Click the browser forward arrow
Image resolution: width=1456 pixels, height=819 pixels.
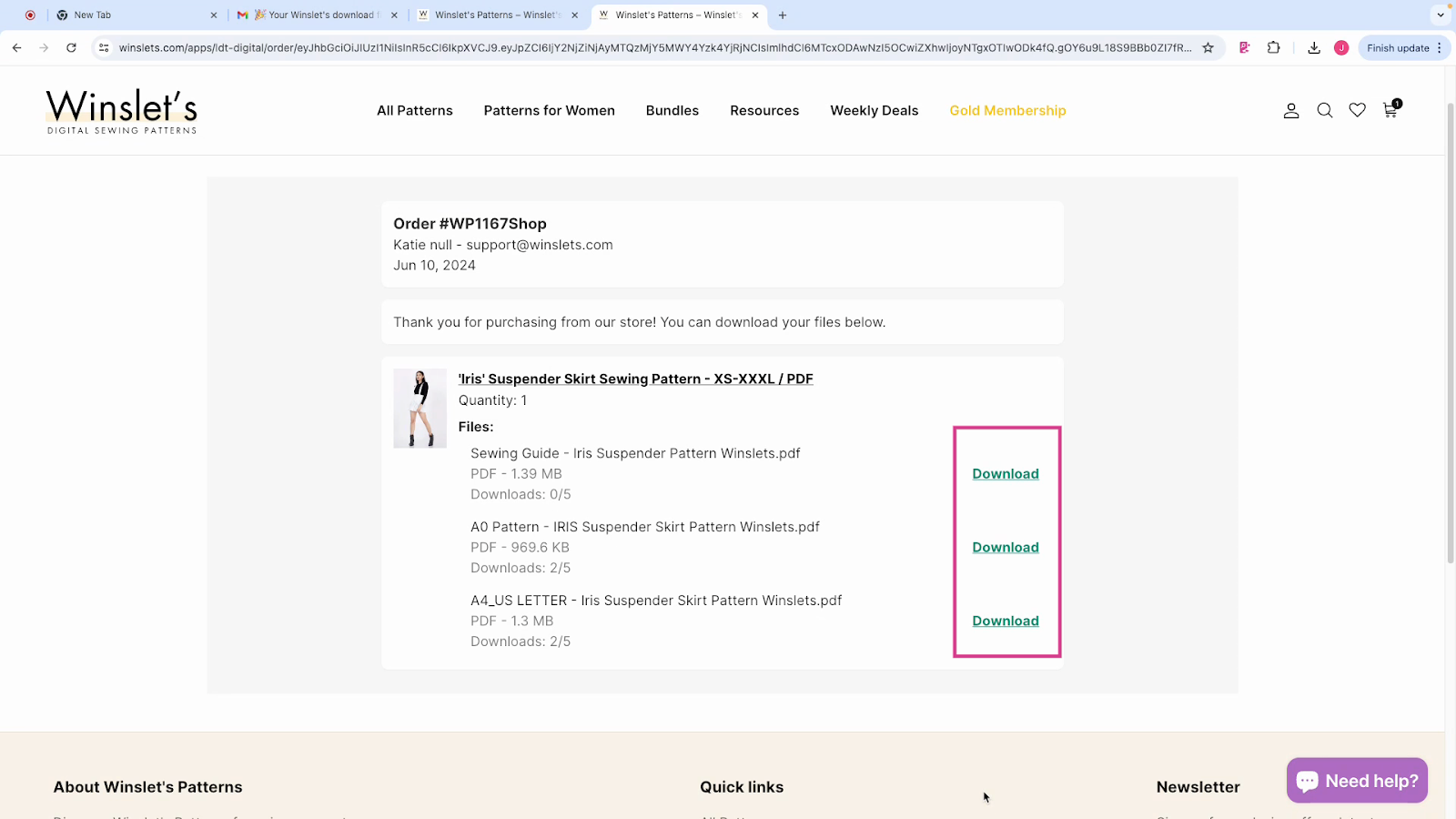44,47
